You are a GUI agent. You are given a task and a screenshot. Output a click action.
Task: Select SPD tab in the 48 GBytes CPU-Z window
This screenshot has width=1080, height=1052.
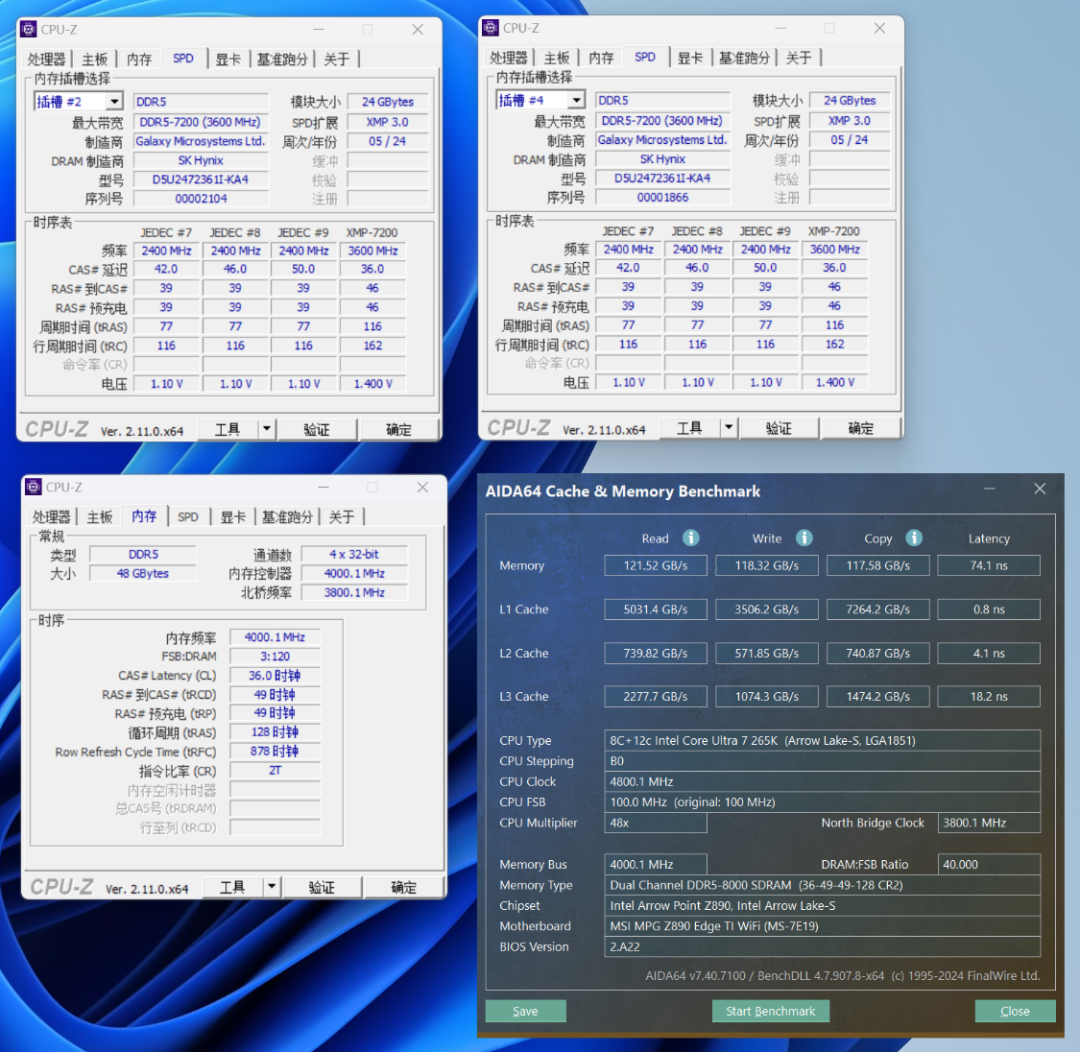pyautogui.click(x=188, y=517)
